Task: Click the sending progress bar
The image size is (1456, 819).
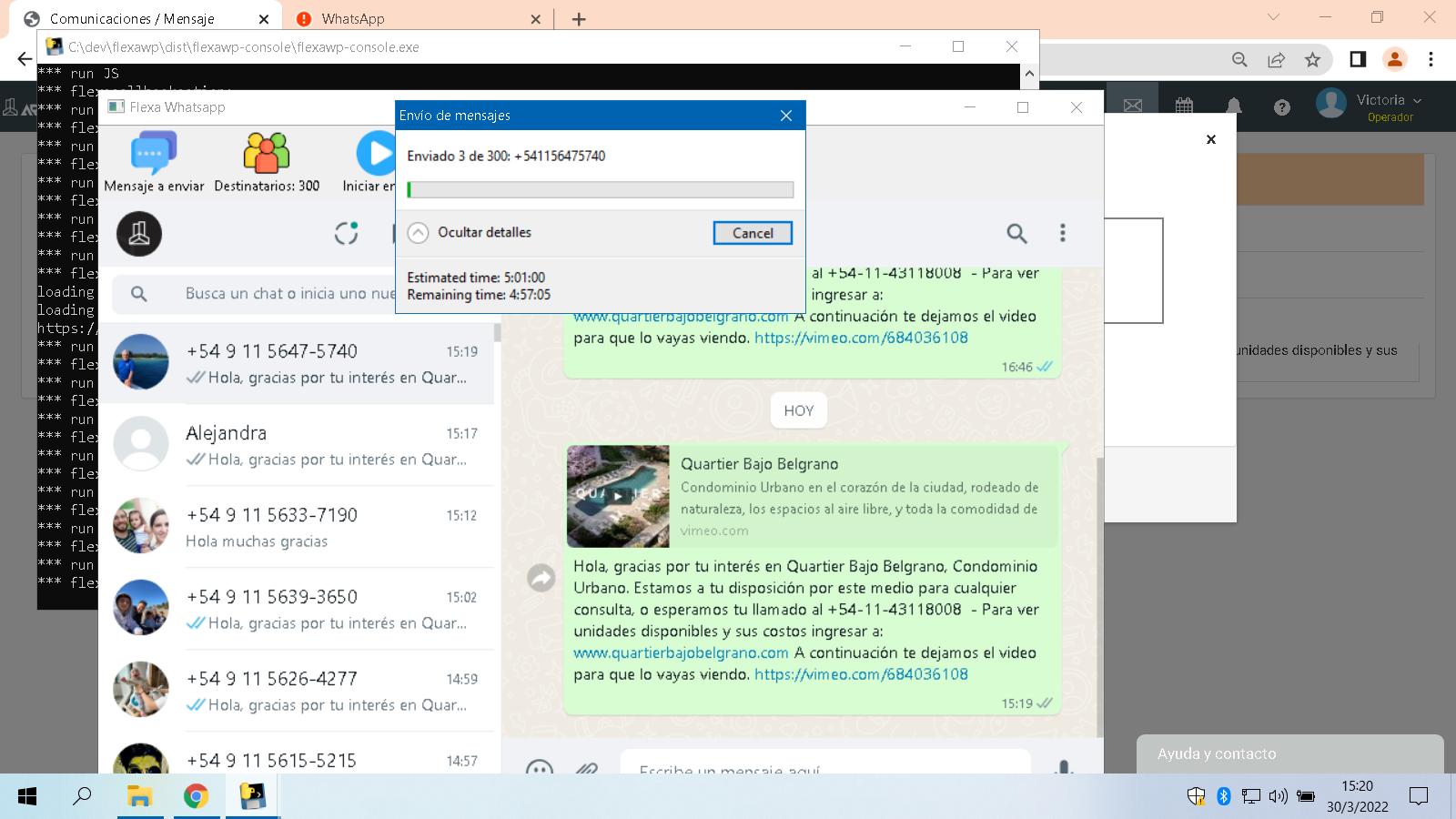Action: (601, 189)
